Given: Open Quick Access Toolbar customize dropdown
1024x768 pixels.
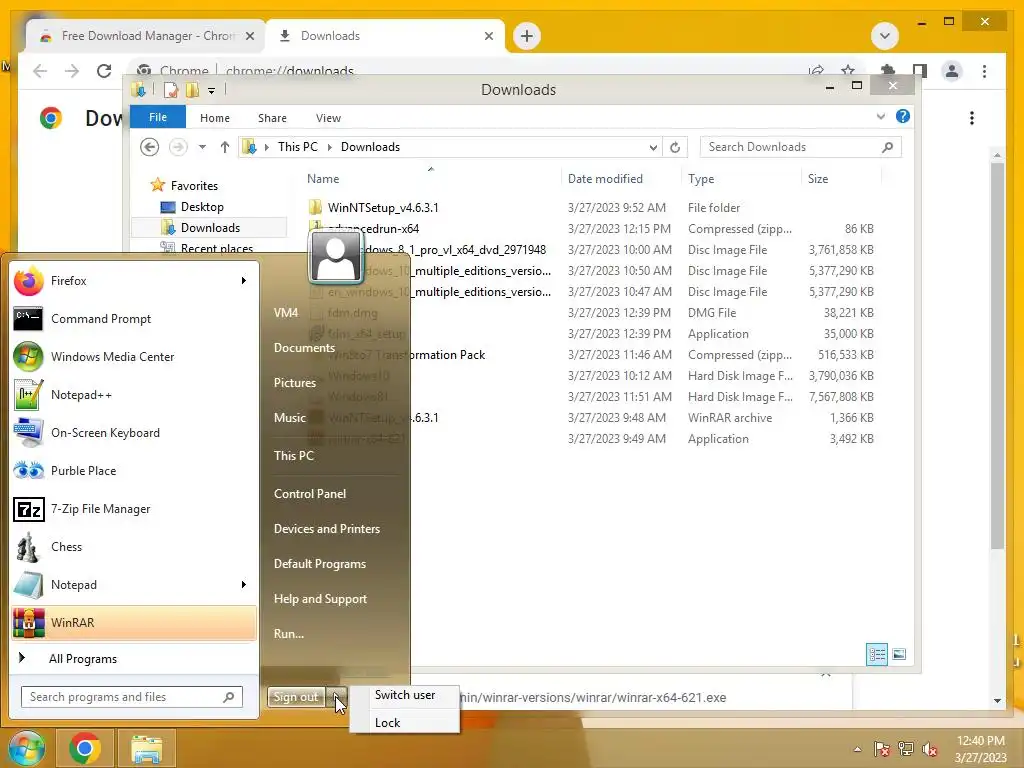Looking at the screenshot, I should 212,91.
